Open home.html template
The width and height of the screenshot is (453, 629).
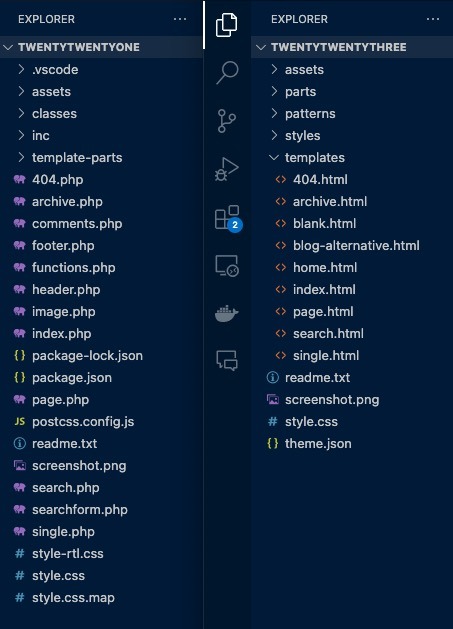coord(352,268)
